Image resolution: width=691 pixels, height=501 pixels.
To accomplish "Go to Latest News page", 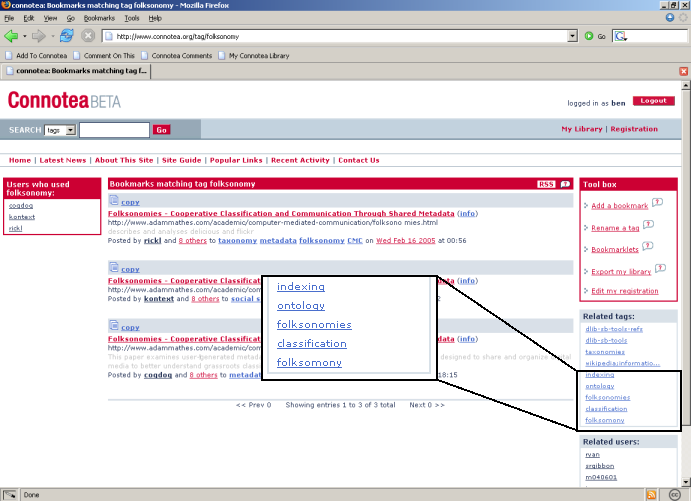I will (x=63, y=160).
